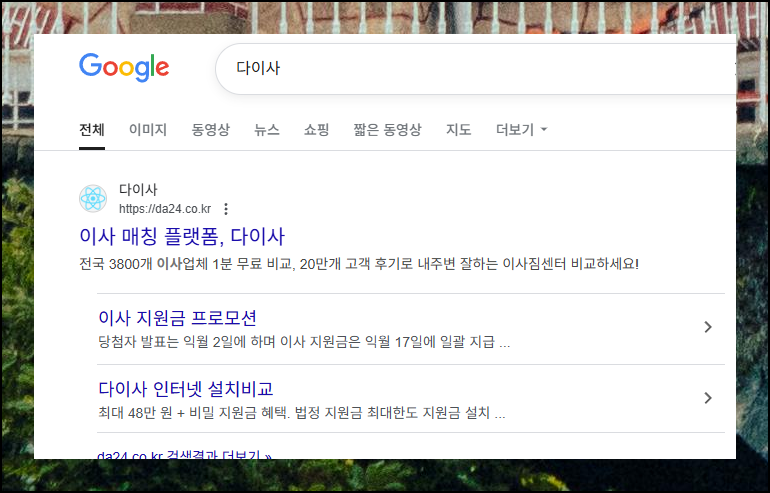Click the da24.co.kr 검색결과 더보기 link
The width and height of the screenshot is (770, 493).
[x=184, y=455]
